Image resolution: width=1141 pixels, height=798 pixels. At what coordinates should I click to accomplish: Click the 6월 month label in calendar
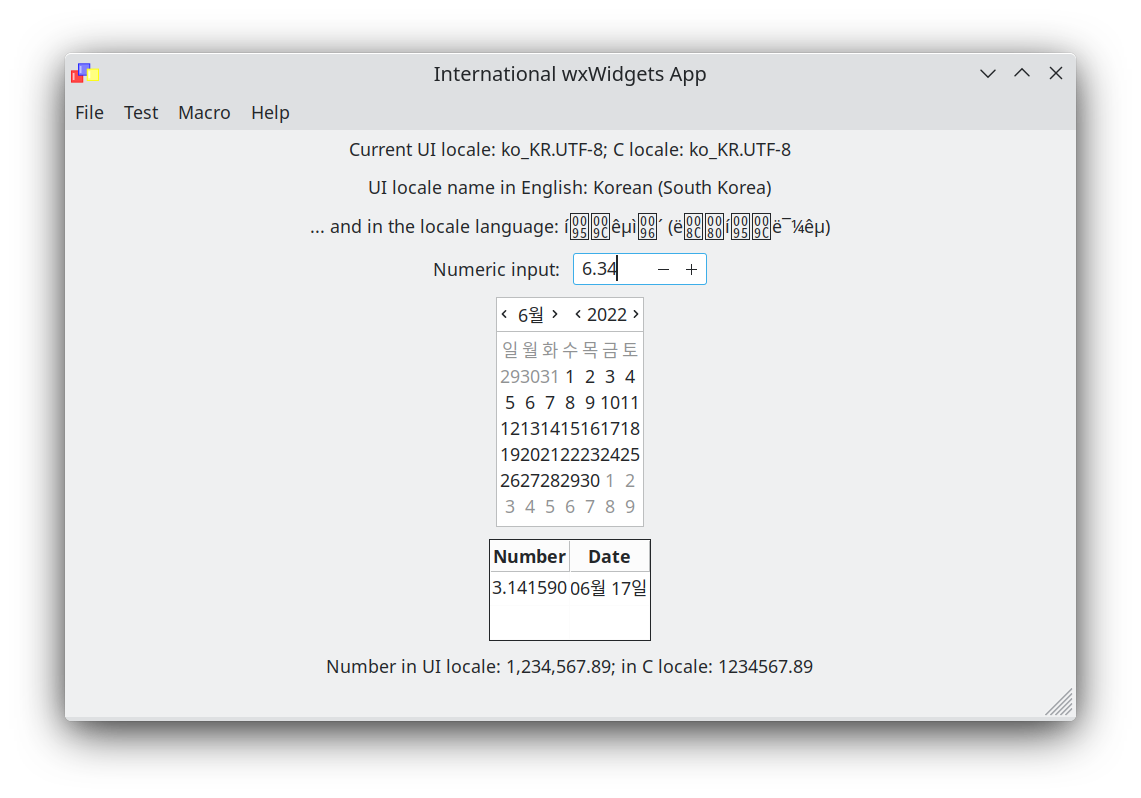[530, 315]
